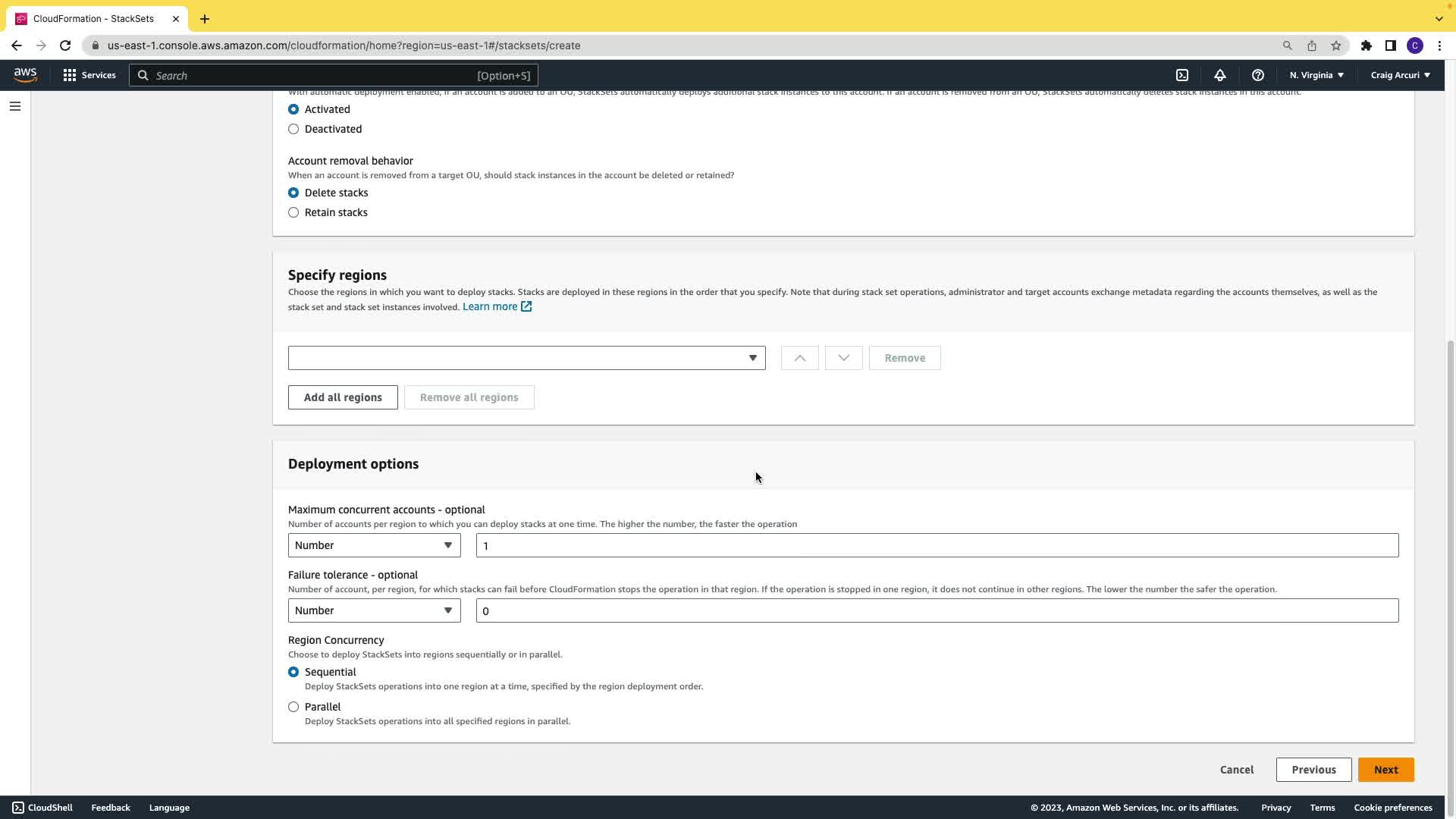
Task: Choose Retain stacks radio button
Action: [293, 212]
